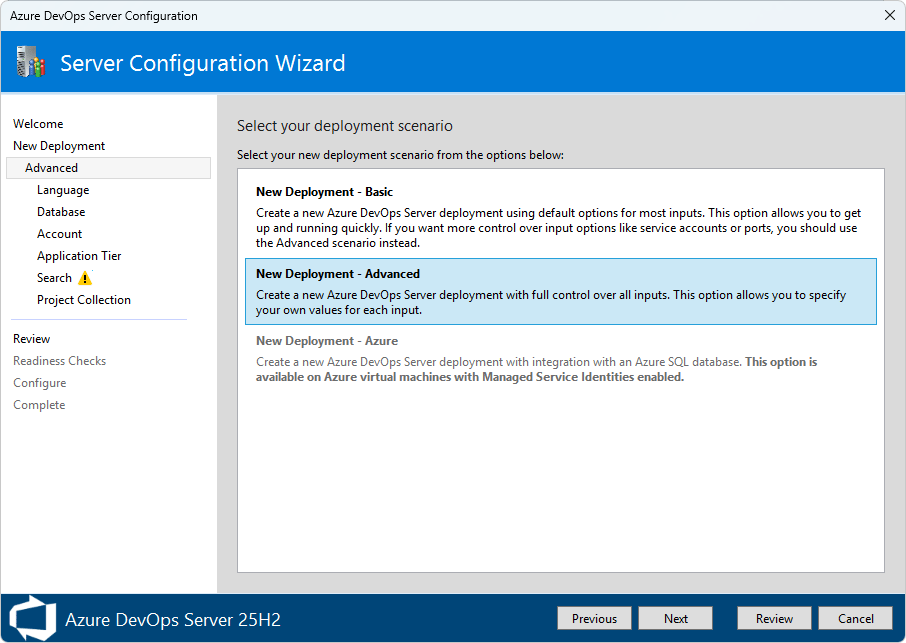Viewport: 906px width, 643px height.
Task: Close the Server Configuration window
Action: (889, 15)
